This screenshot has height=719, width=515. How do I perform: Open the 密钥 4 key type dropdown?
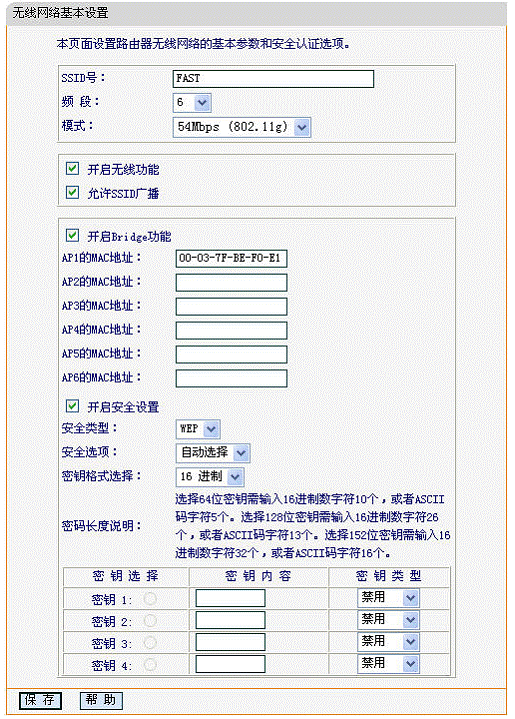coord(388,664)
